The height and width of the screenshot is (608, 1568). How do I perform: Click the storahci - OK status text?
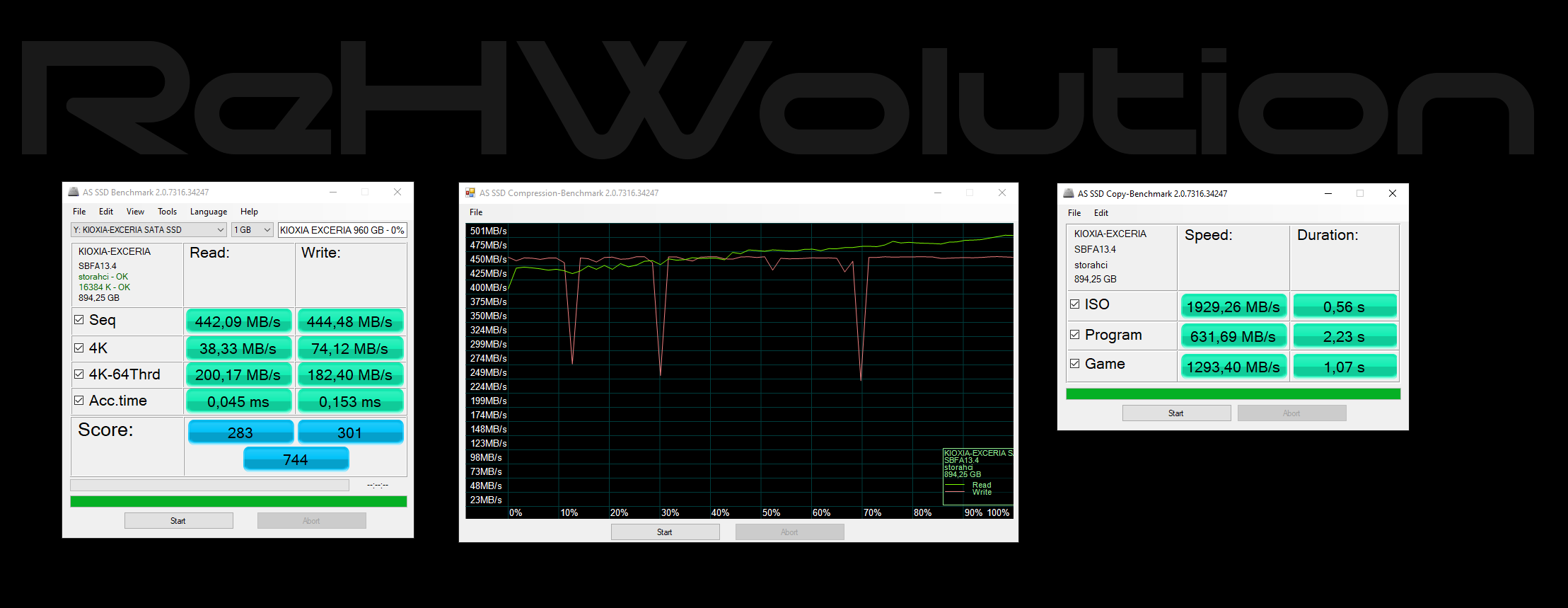103,277
